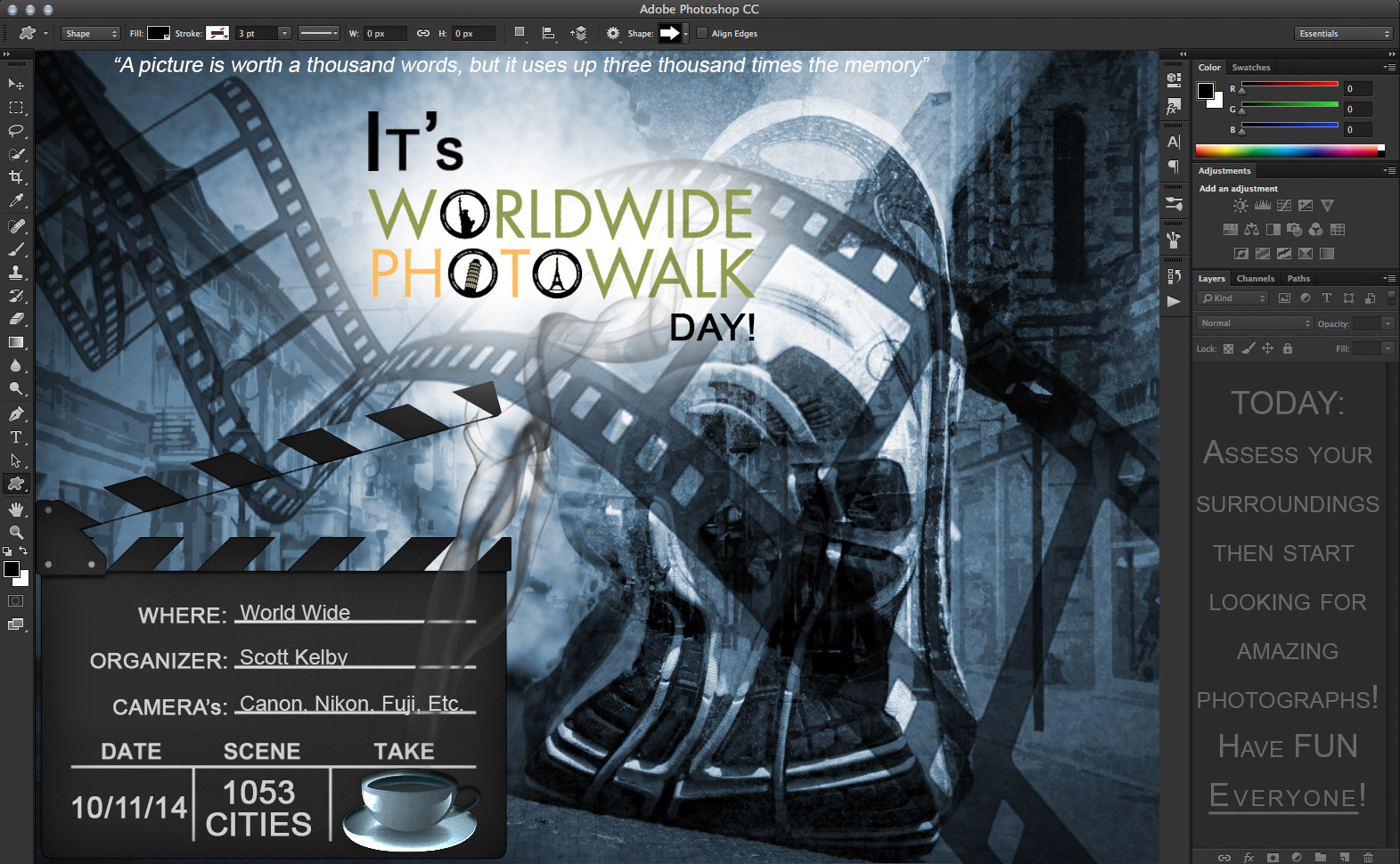Open the Color panel menu
Screen dimensions: 1400x864
pos(1389,68)
